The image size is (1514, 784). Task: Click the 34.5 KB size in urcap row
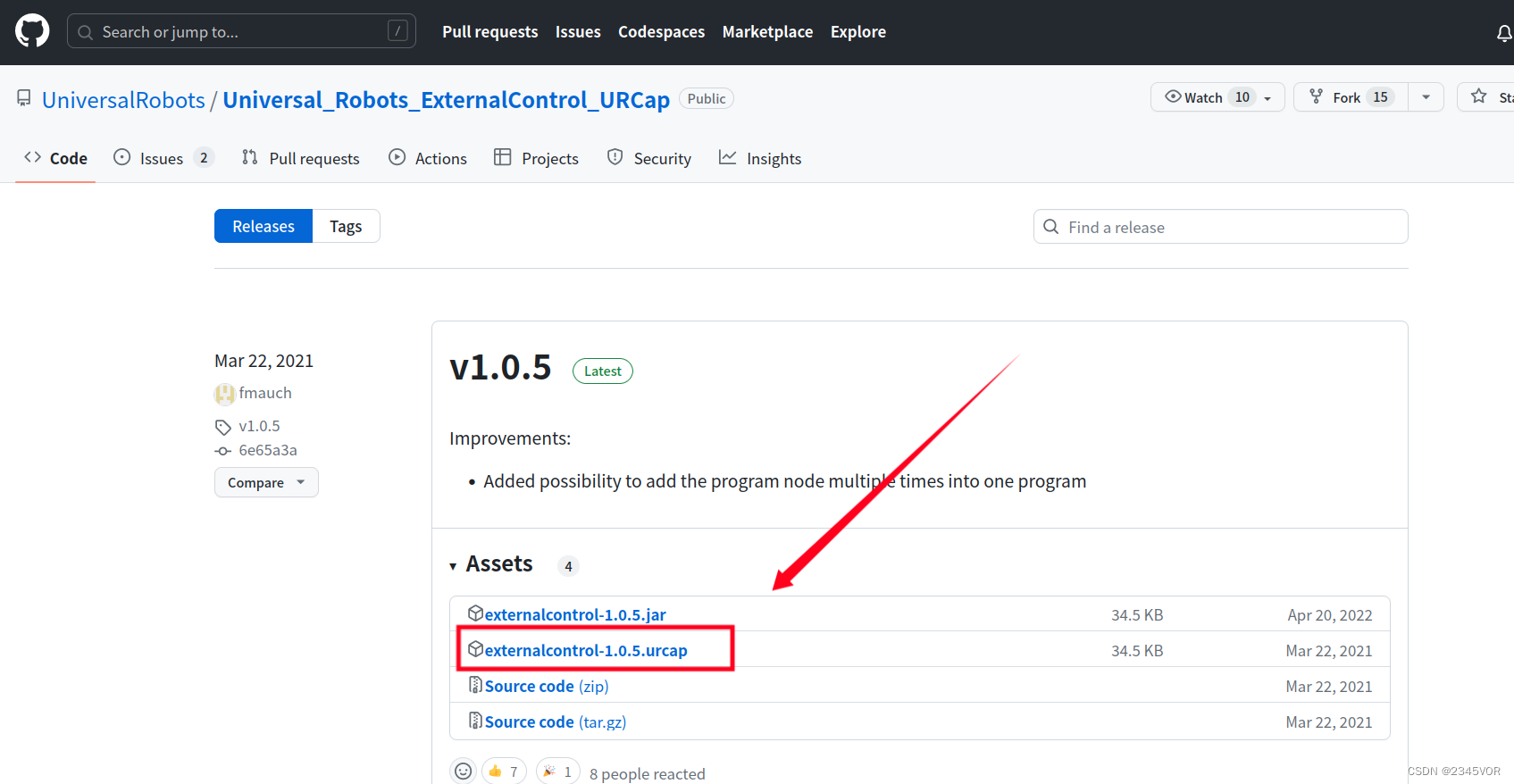1137,650
